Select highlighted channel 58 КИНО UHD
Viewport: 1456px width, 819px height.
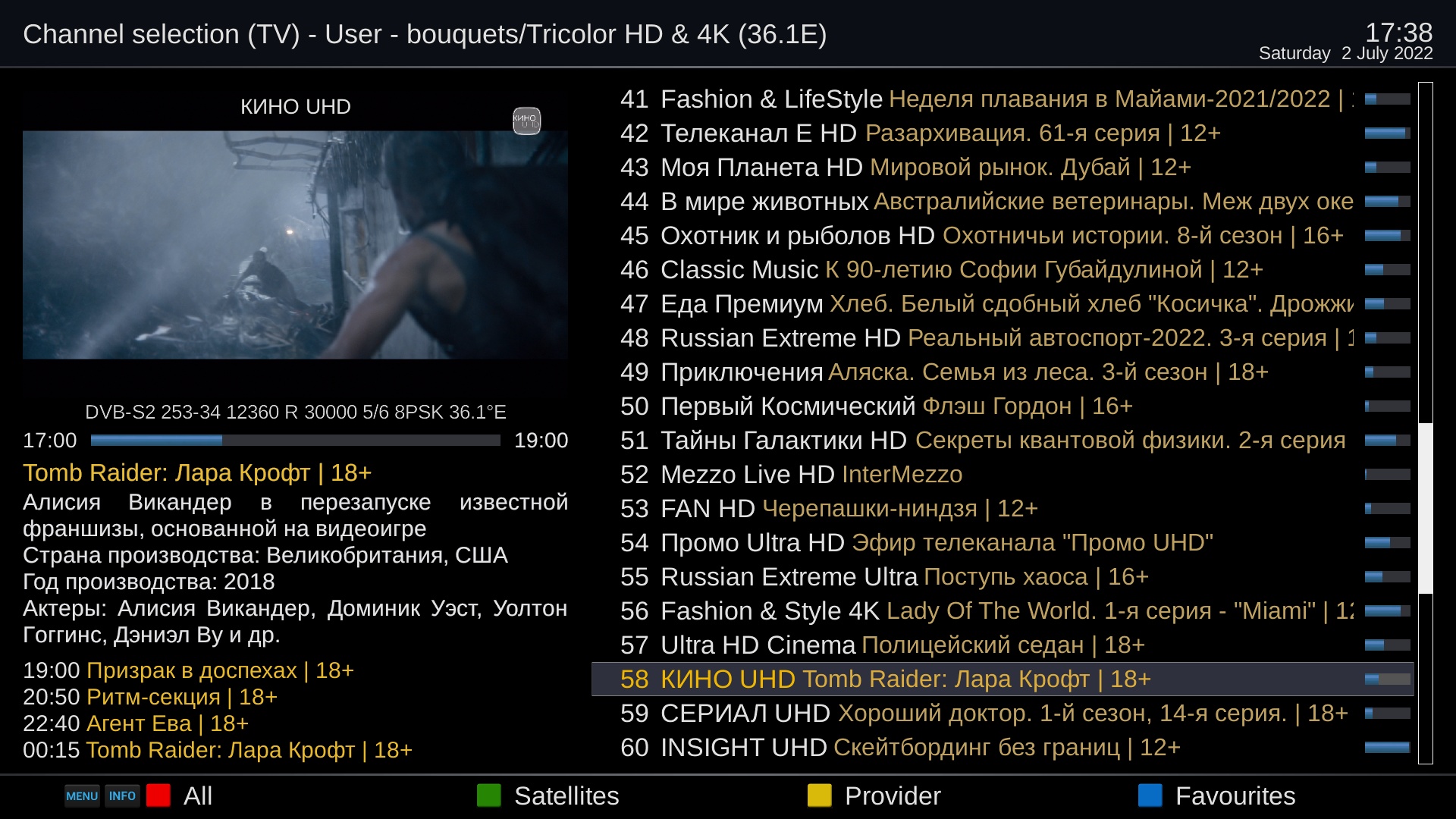point(1003,679)
